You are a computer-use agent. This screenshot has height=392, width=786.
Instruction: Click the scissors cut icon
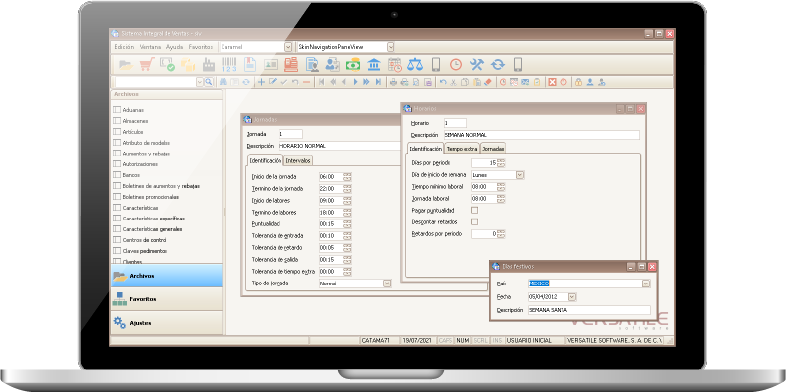tap(454, 82)
